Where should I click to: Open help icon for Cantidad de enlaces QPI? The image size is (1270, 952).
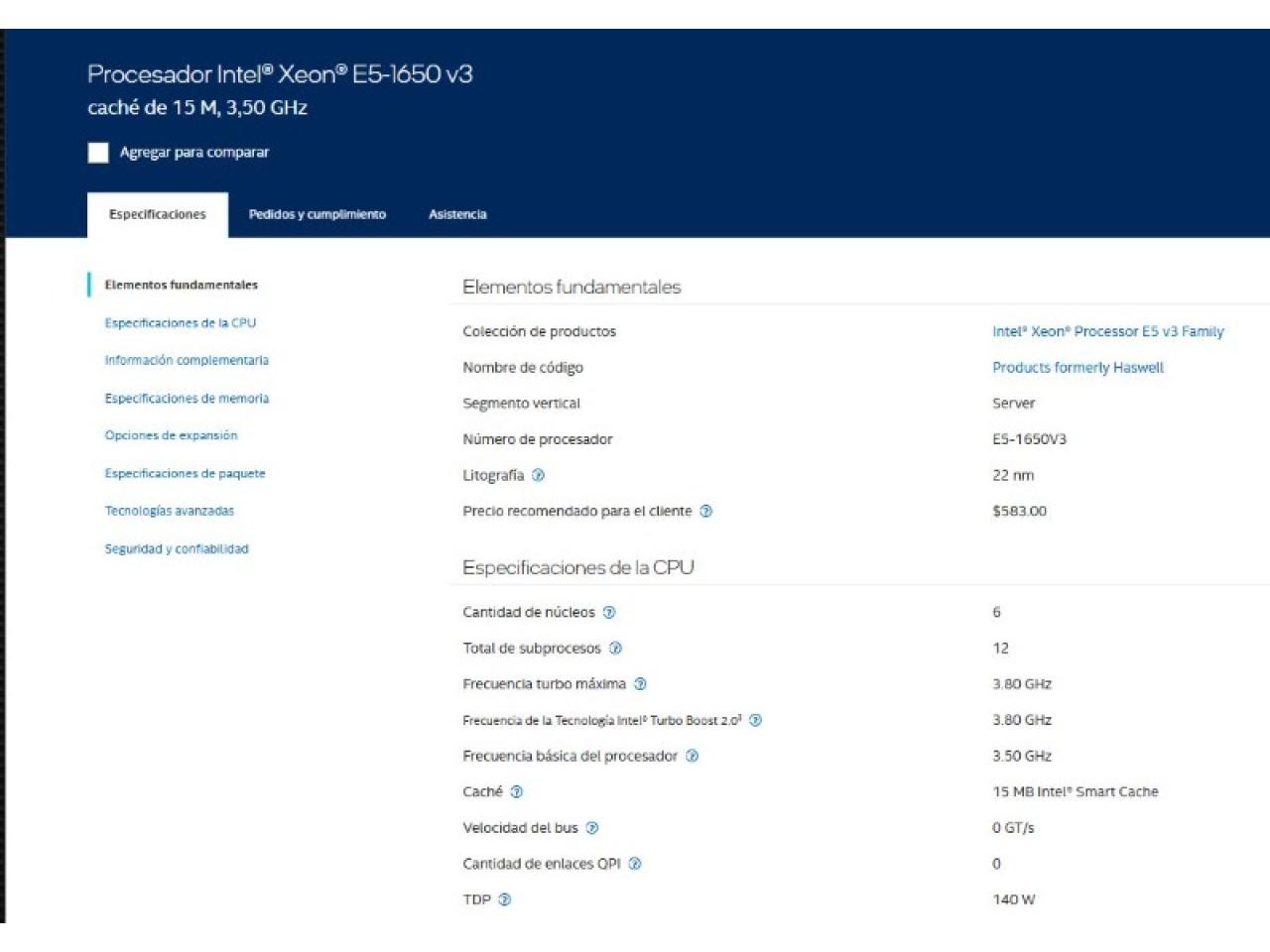[635, 863]
